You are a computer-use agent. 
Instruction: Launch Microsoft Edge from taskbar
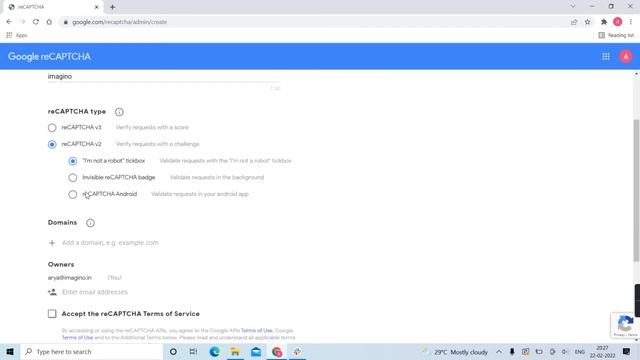click(214, 351)
